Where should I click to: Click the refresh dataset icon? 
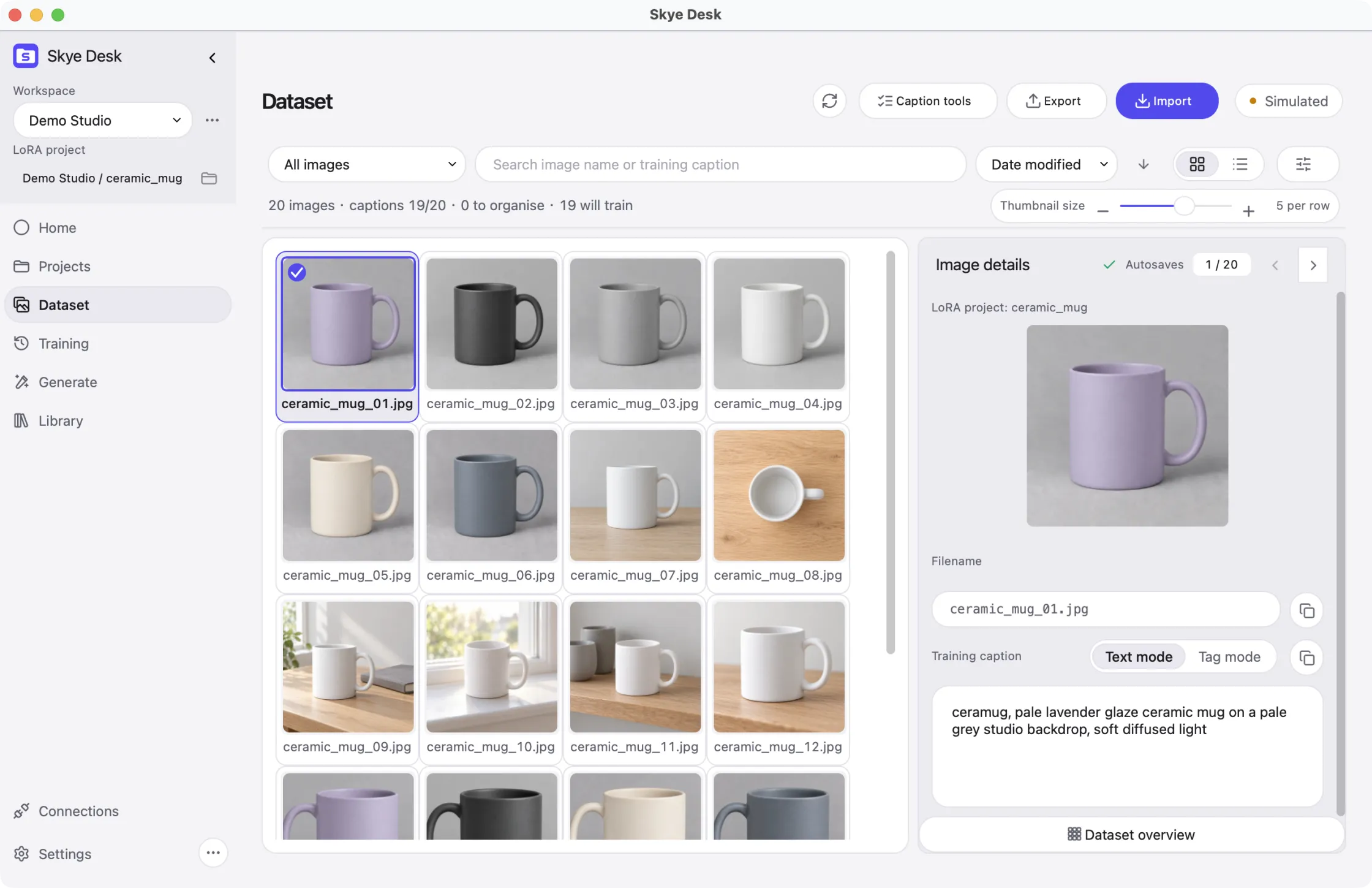tap(829, 101)
